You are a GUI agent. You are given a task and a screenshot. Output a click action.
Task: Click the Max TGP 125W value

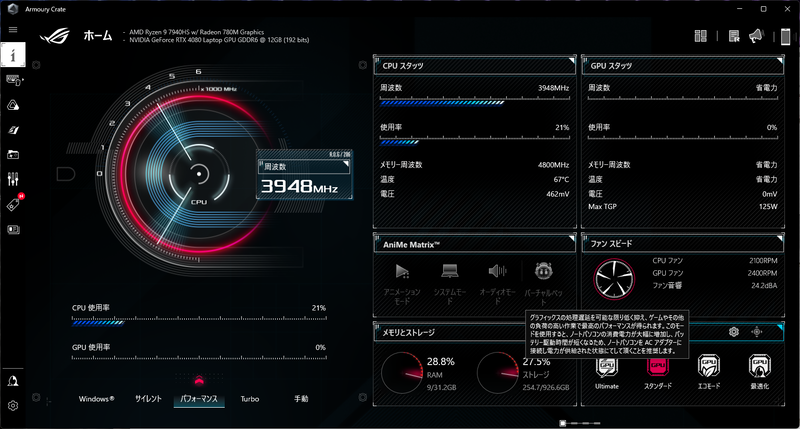click(x=768, y=207)
